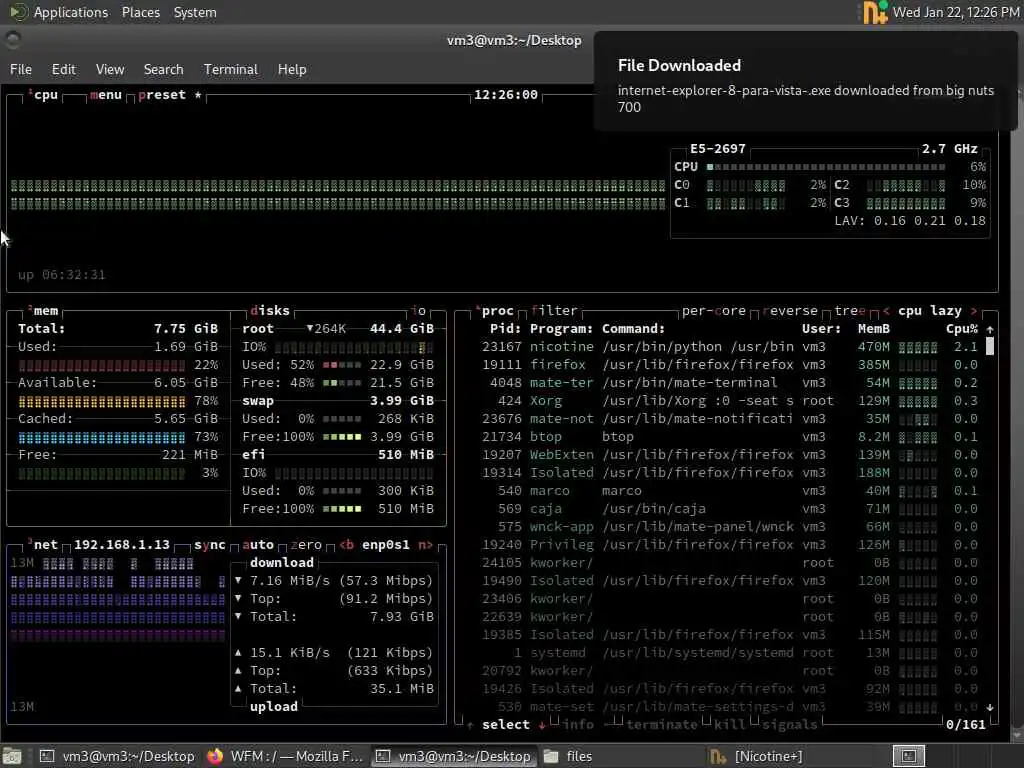This screenshot has height=768, width=1024.
Task: Click the select up arrow in proc footer
Action: (470, 725)
